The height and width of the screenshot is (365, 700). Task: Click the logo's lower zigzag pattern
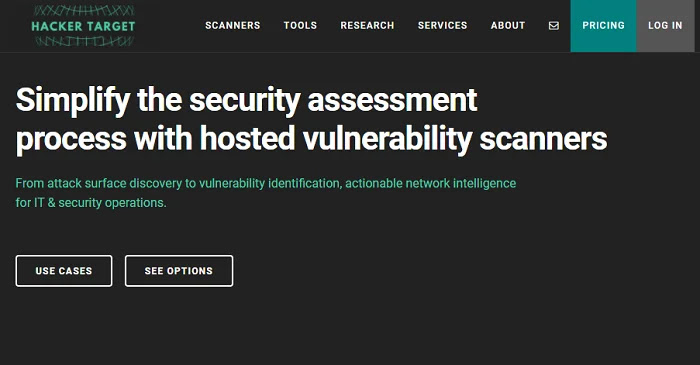click(84, 41)
